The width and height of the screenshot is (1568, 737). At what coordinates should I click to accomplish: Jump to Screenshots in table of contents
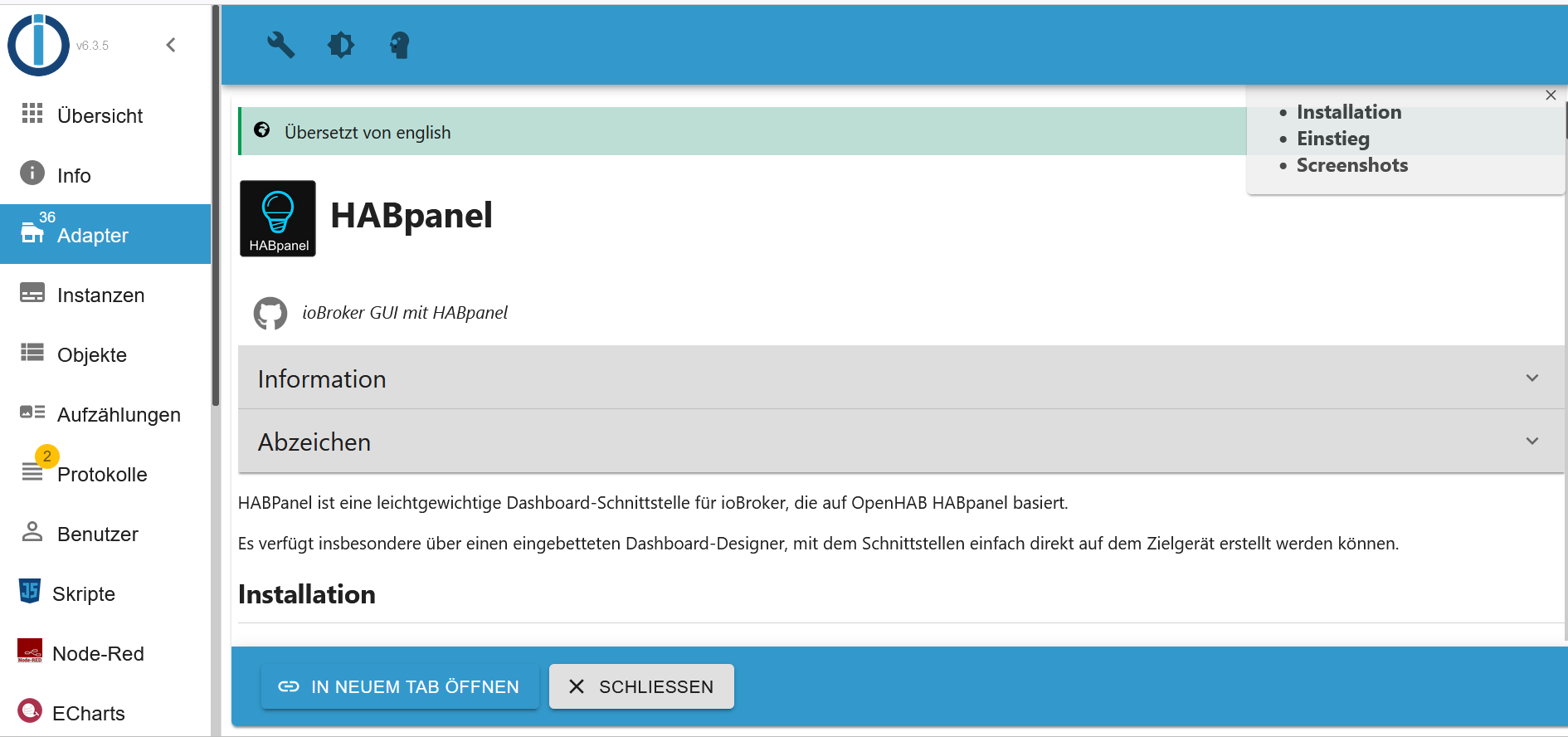pyautogui.click(x=1351, y=165)
